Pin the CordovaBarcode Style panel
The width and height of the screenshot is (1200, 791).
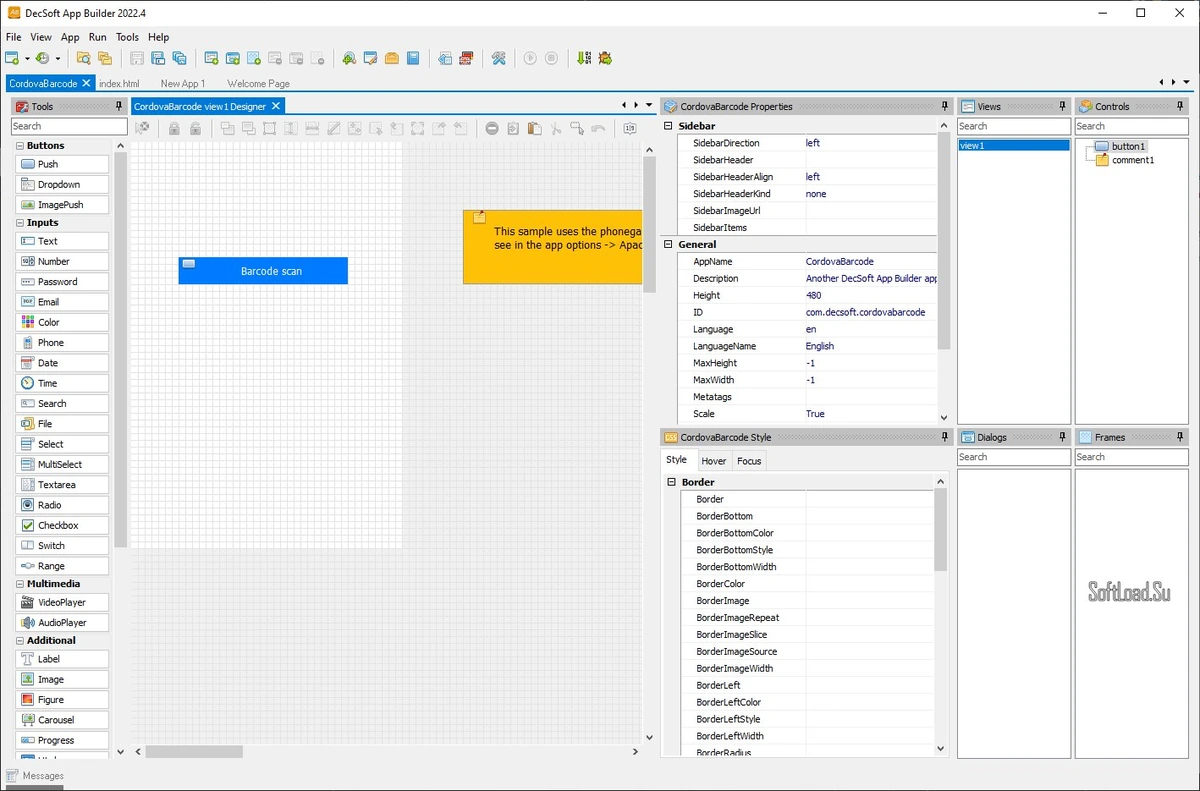point(945,437)
